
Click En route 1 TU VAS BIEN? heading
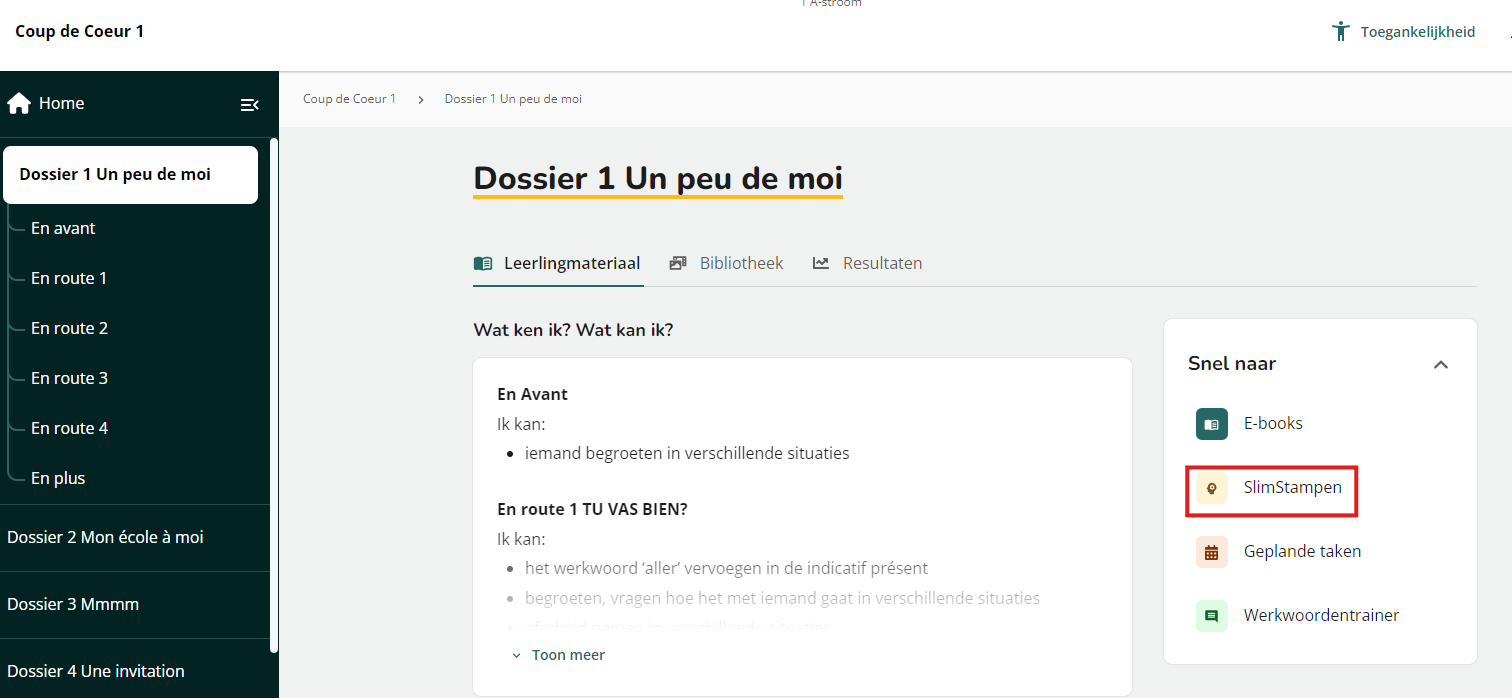click(x=592, y=510)
